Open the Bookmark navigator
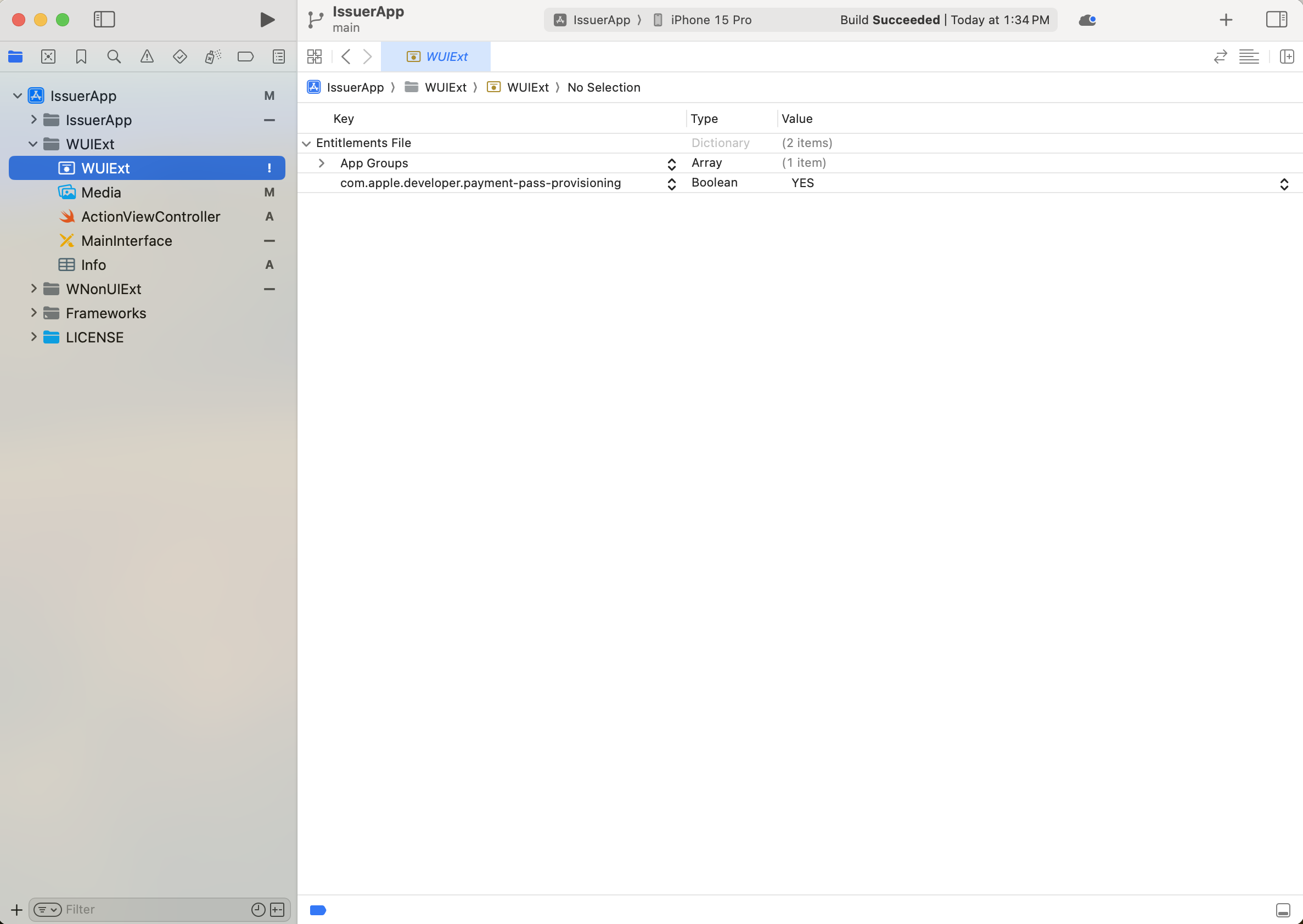 tap(81, 57)
